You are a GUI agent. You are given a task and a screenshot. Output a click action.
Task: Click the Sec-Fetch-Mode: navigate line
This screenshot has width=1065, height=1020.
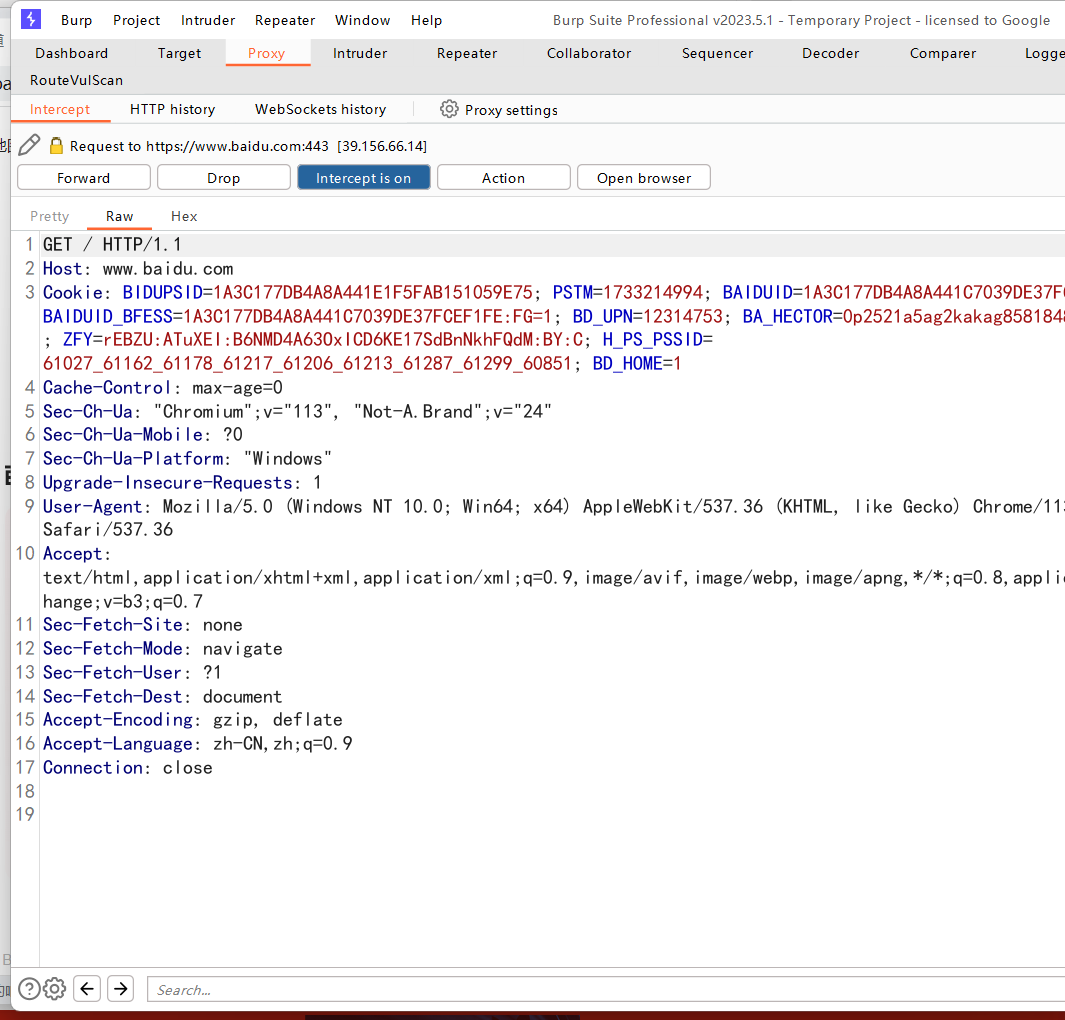pyautogui.click(x=162, y=649)
